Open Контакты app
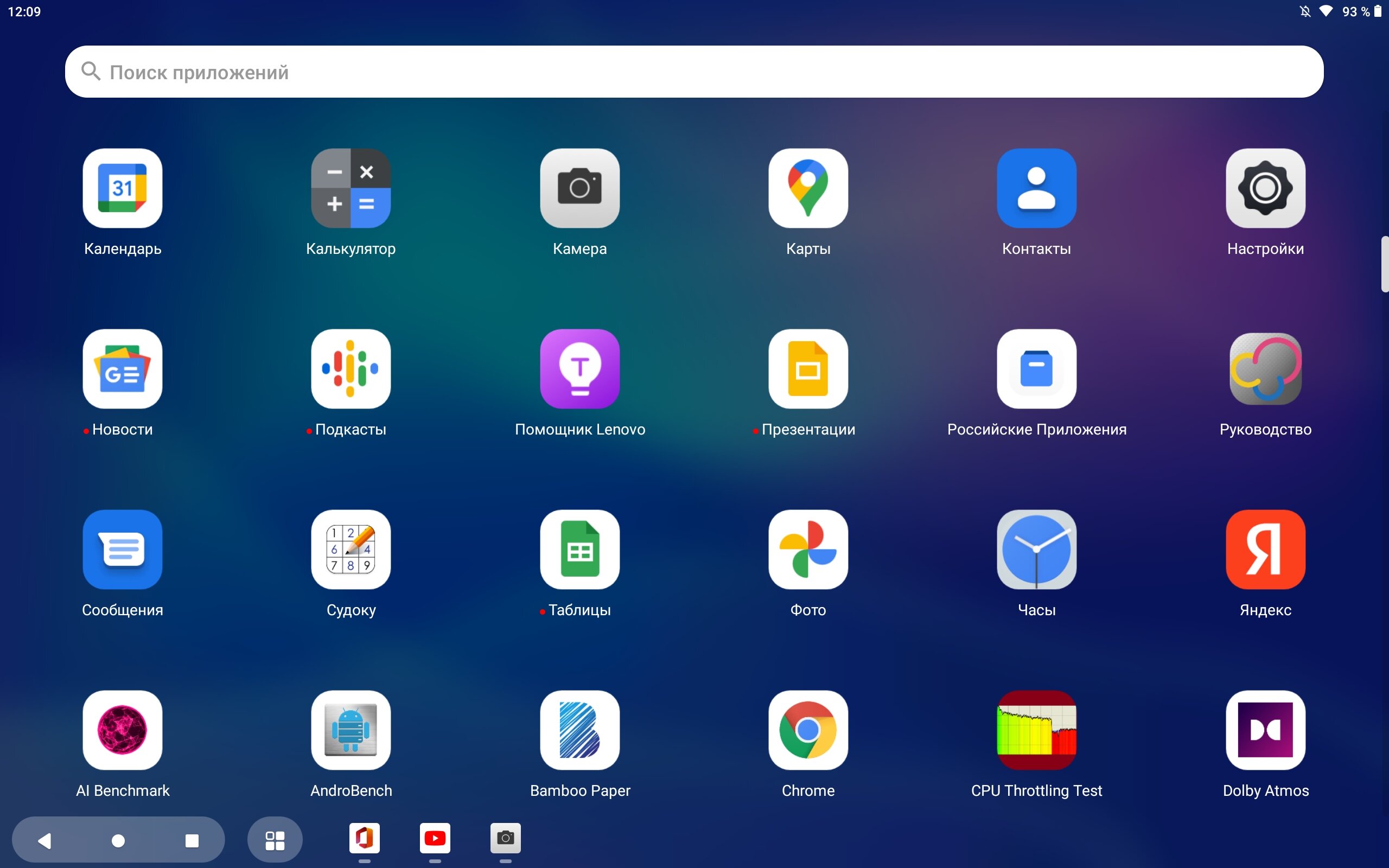 (x=1036, y=188)
